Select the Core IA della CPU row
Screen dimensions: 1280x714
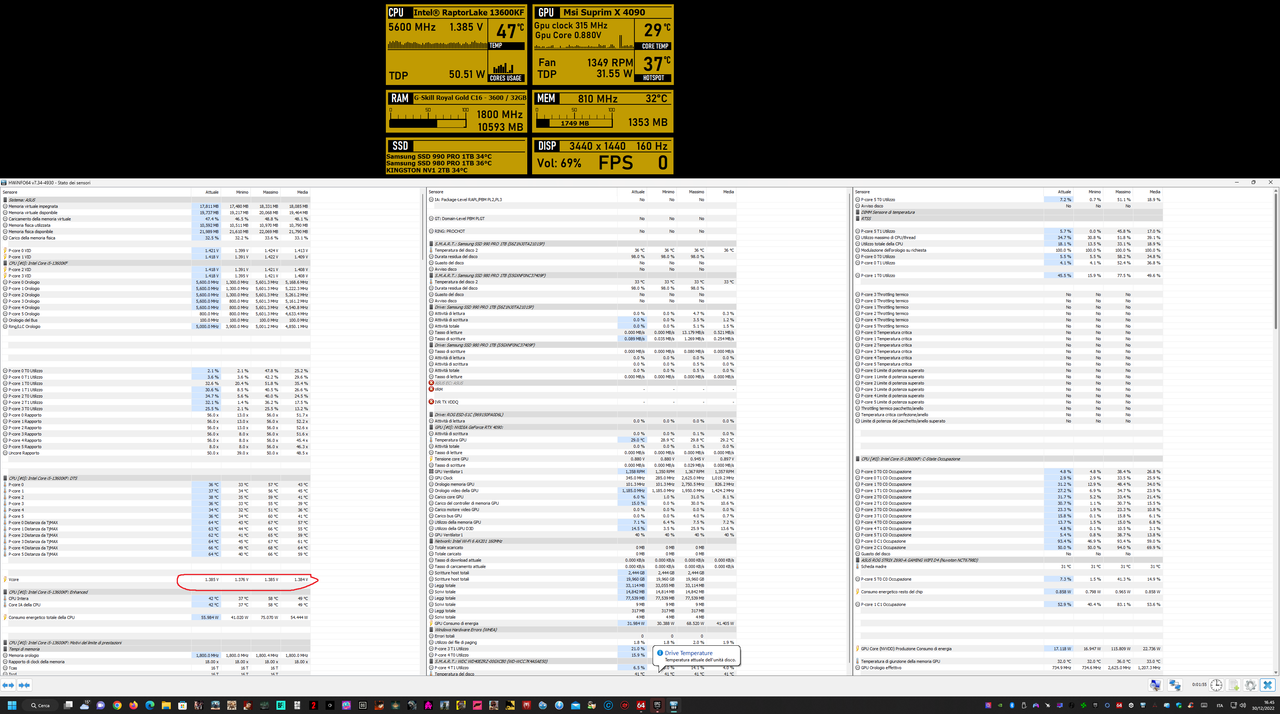157,605
